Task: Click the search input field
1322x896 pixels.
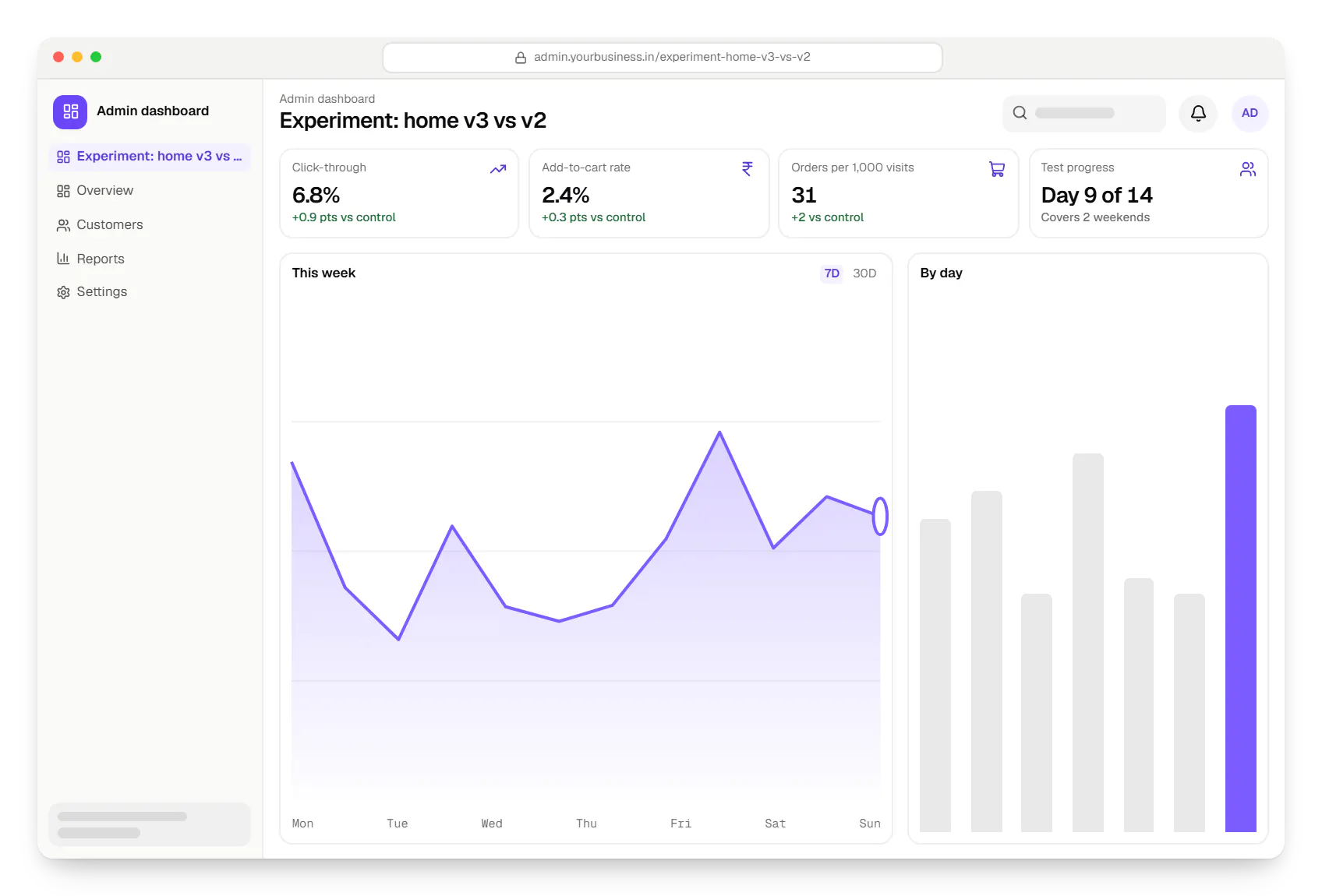Action: pyautogui.click(x=1083, y=113)
